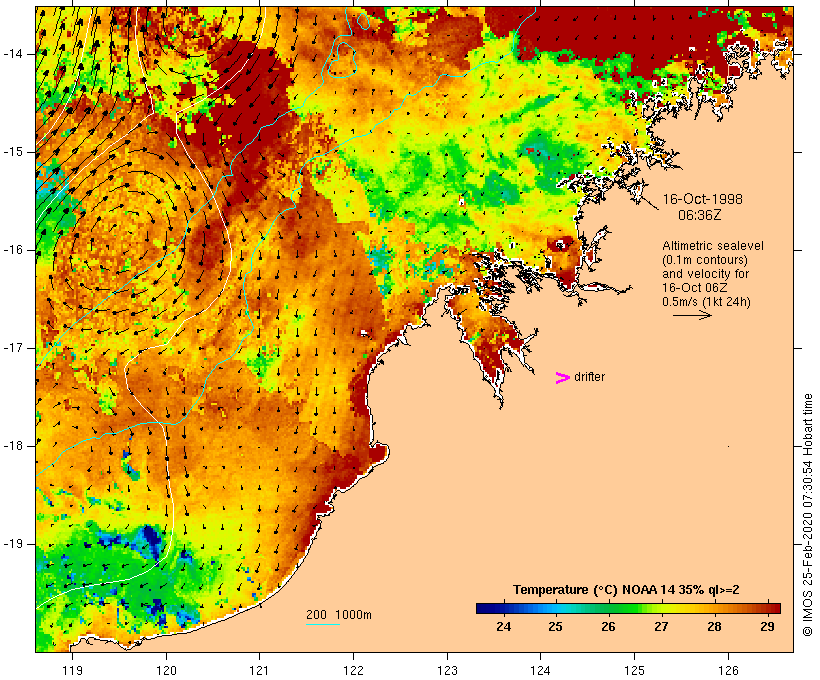820x680 pixels.
Task: Click the colorbar label '25'
Action: click(x=555, y=627)
